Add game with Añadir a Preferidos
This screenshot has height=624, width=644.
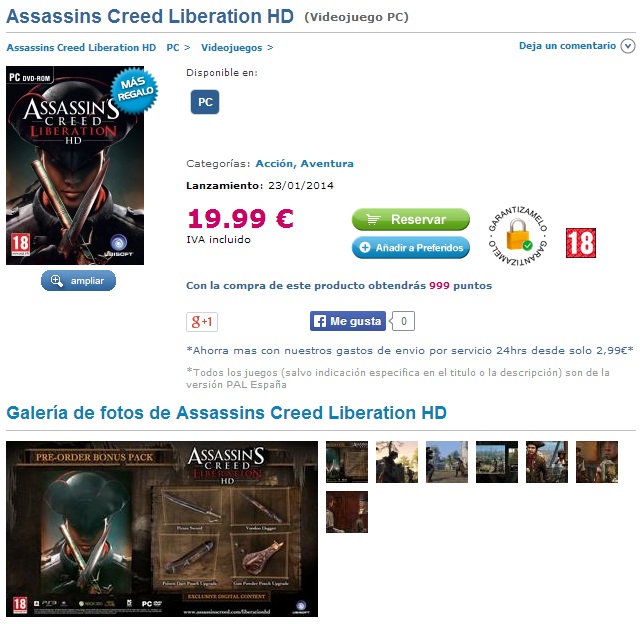click(411, 247)
